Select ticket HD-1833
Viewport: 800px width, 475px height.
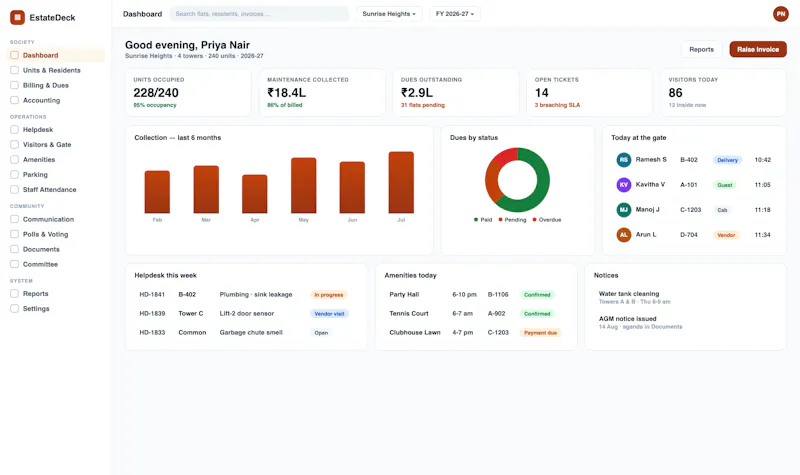pyautogui.click(x=245, y=332)
